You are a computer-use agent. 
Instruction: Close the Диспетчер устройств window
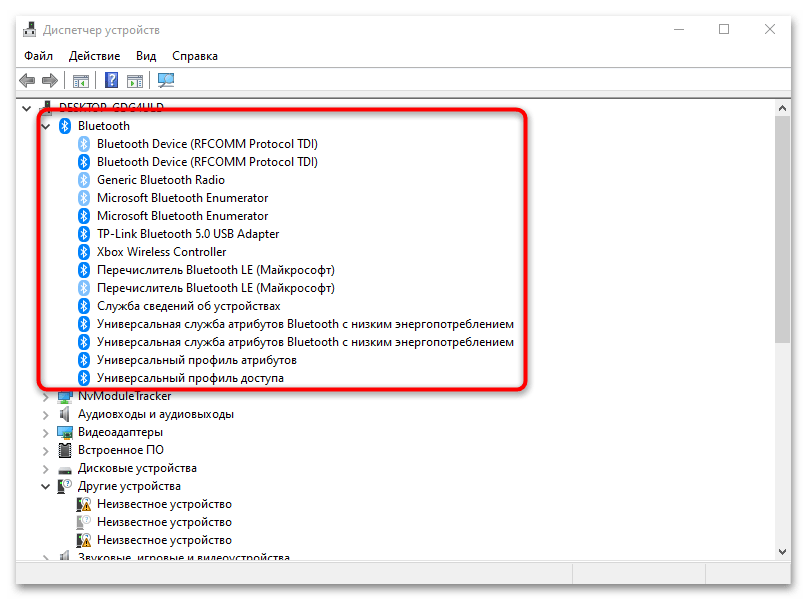point(769,29)
